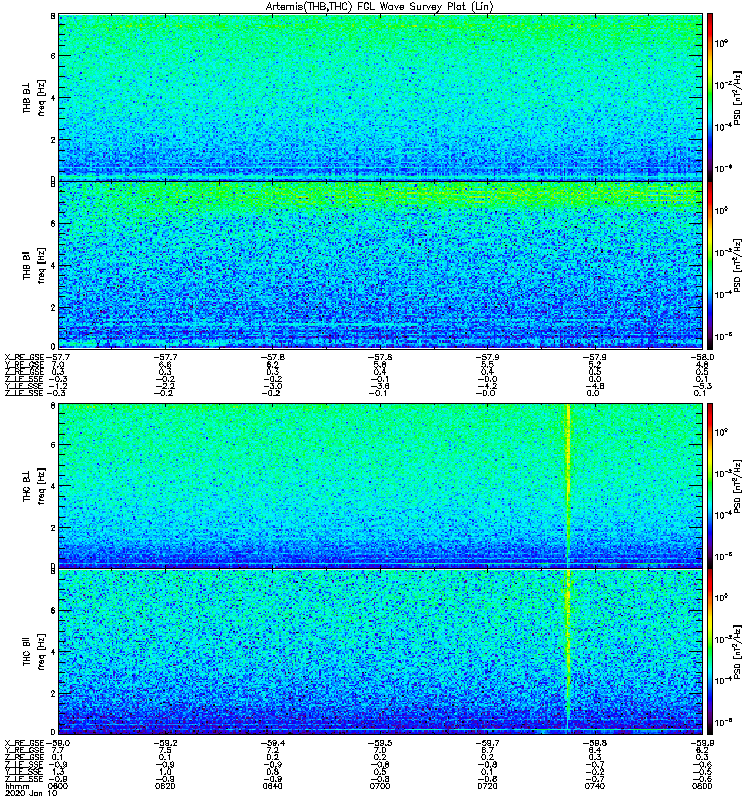Click the 0620 time tick label
Screen dimensions: 750x800
[x=165, y=786]
